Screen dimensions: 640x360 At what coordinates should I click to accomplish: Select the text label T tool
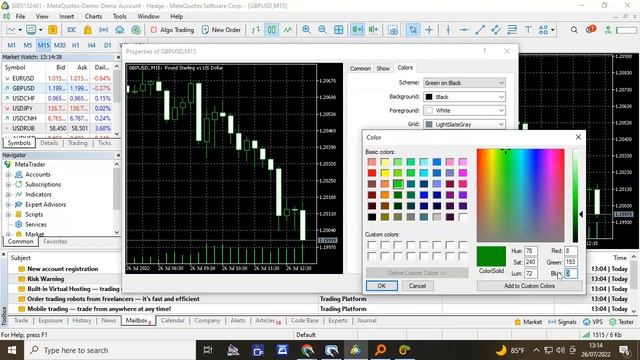pos(528,30)
